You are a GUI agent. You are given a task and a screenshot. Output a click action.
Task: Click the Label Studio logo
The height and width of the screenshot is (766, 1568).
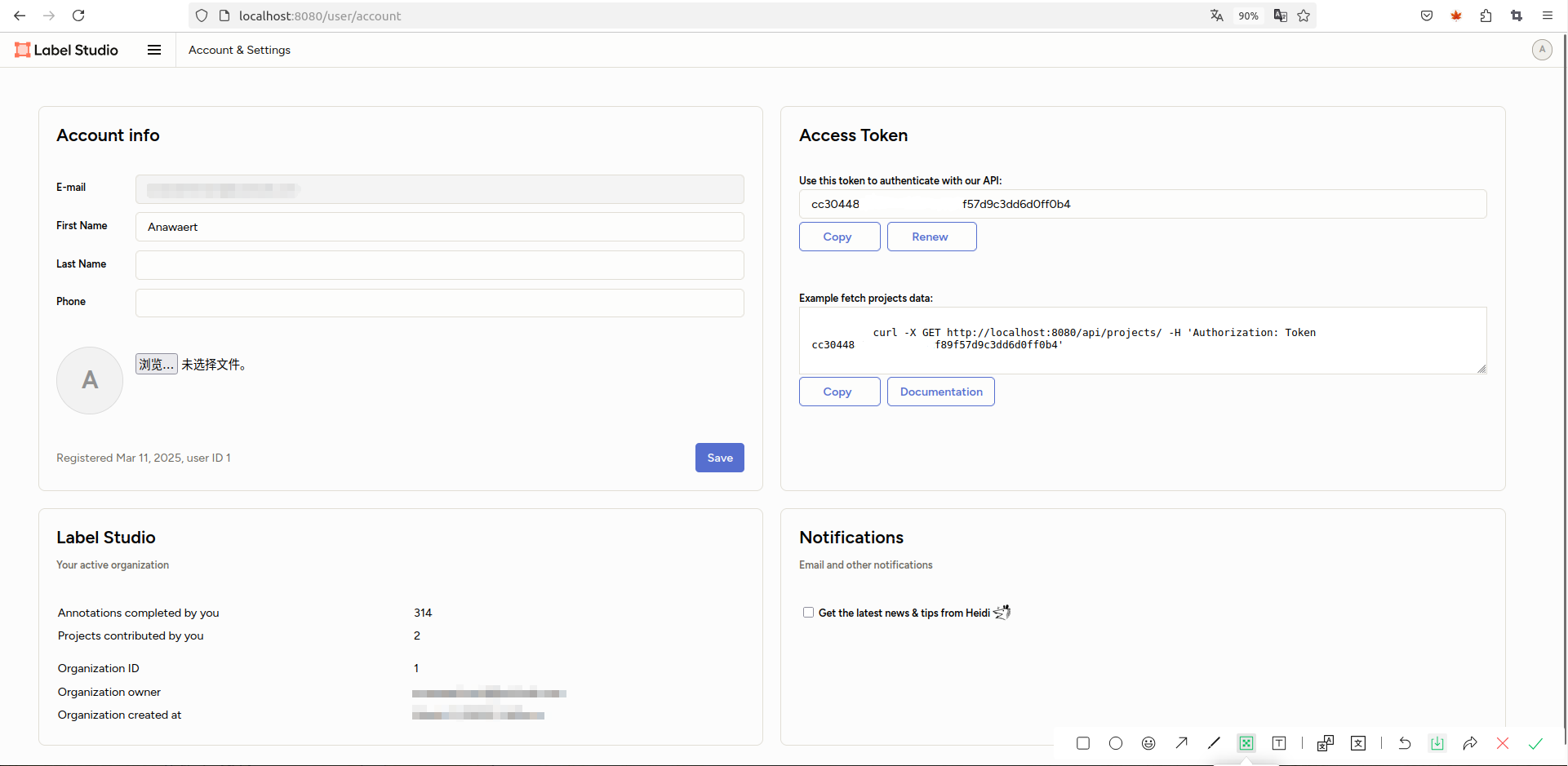pos(67,50)
